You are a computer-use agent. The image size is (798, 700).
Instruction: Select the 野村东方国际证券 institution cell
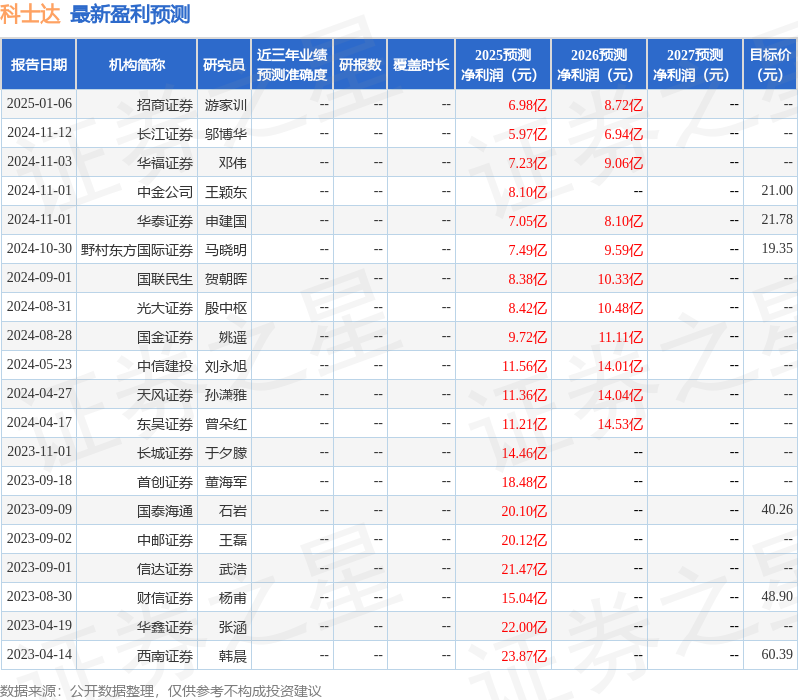(137, 250)
